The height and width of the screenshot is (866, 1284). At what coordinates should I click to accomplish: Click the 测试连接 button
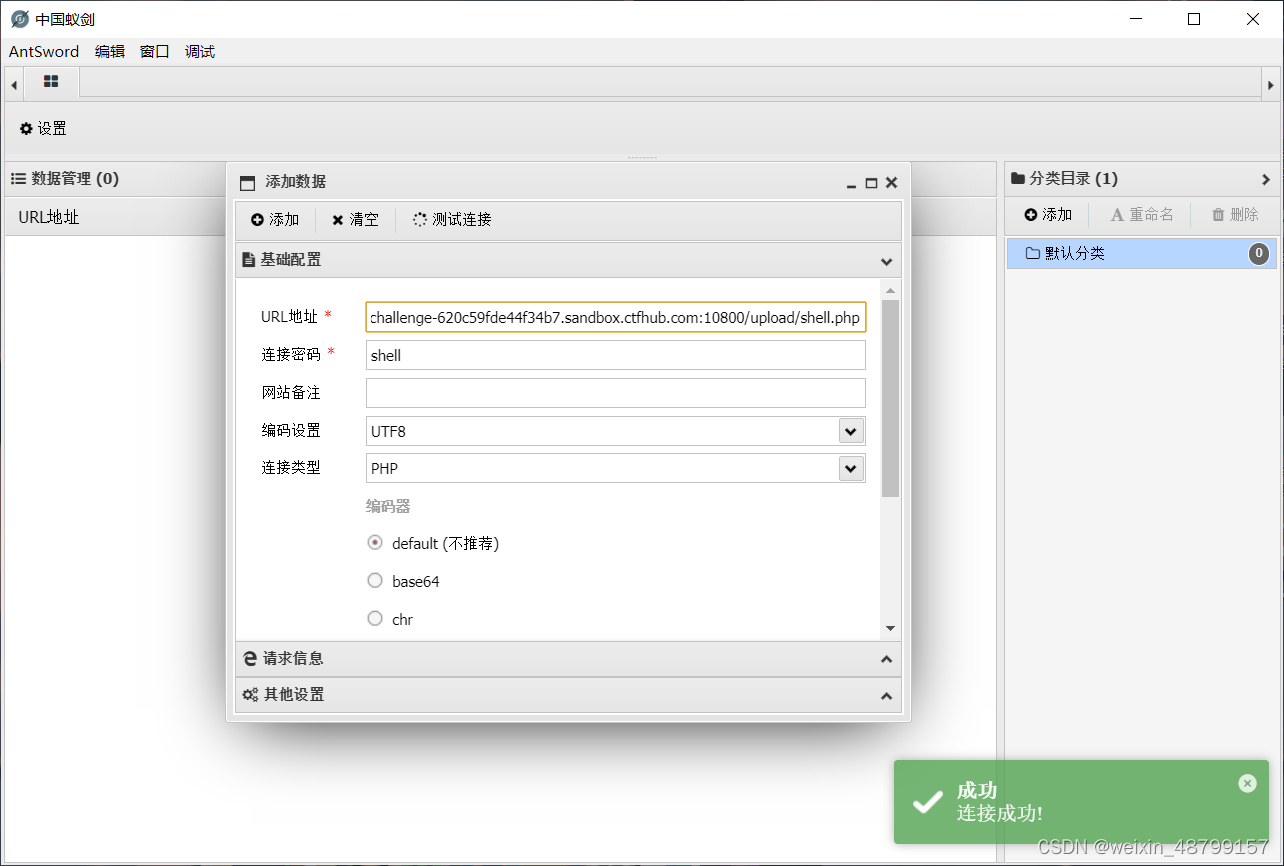pyautogui.click(x=452, y=220)
